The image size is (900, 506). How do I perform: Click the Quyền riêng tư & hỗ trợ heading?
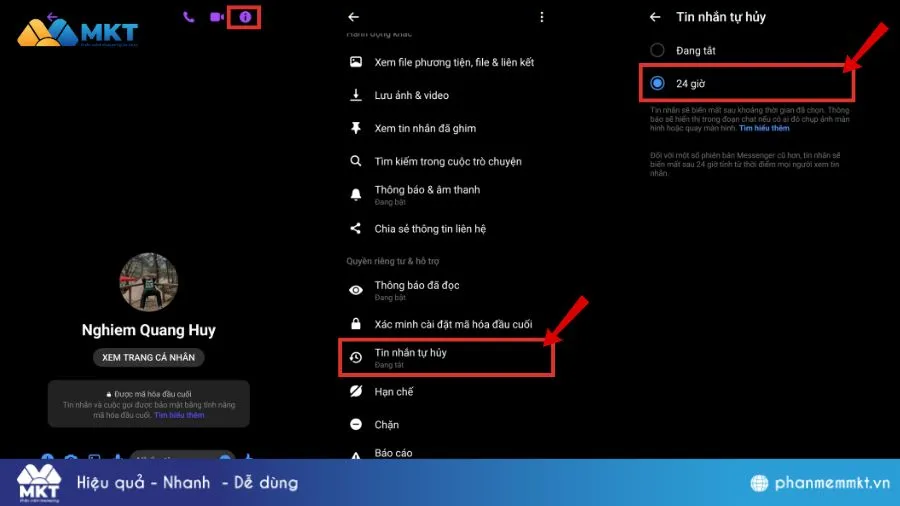pos(393,261)
